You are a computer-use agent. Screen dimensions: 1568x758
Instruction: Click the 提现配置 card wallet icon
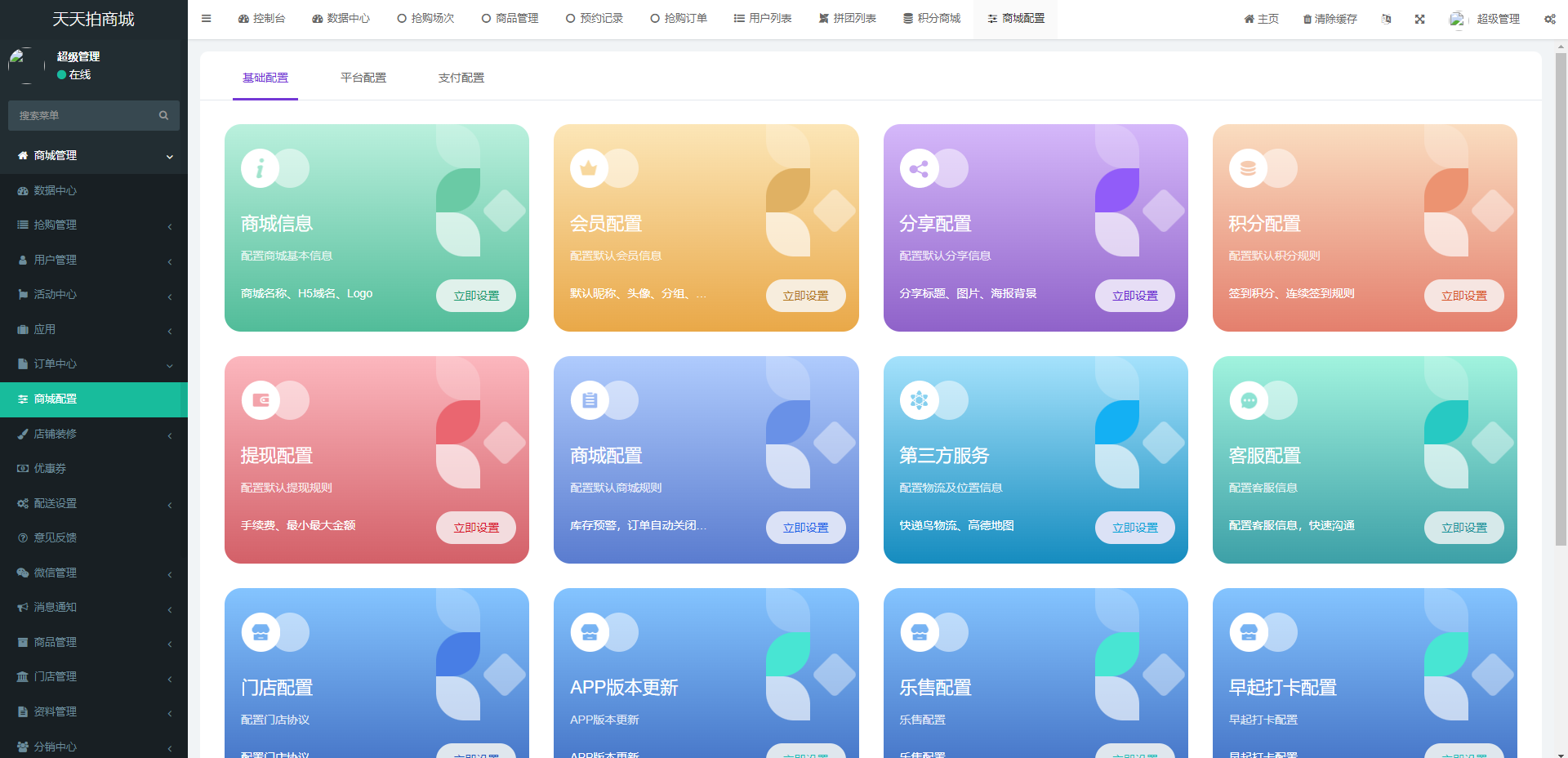261,400
